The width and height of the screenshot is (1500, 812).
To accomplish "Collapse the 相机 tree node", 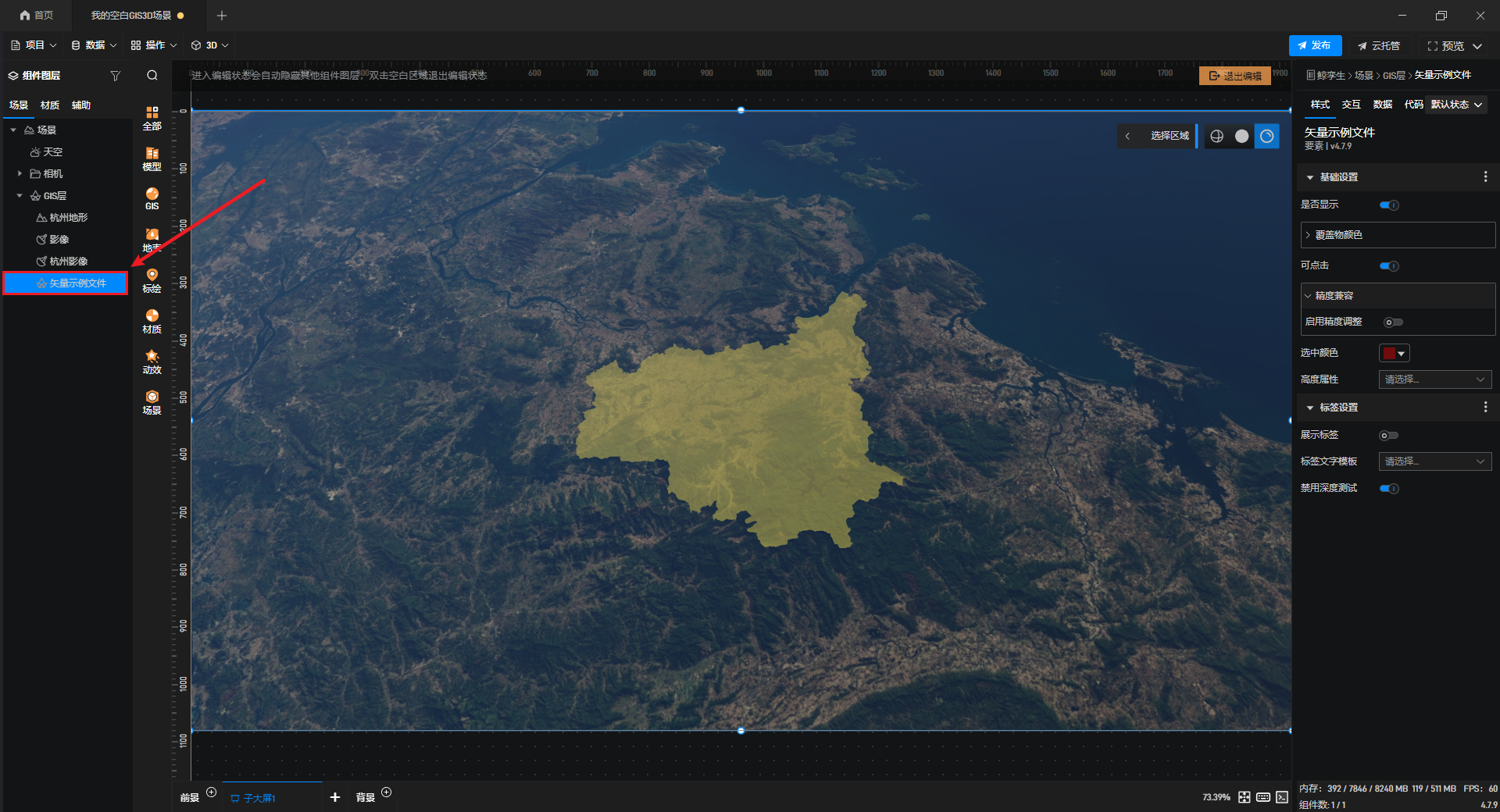I will click(20, 173).
